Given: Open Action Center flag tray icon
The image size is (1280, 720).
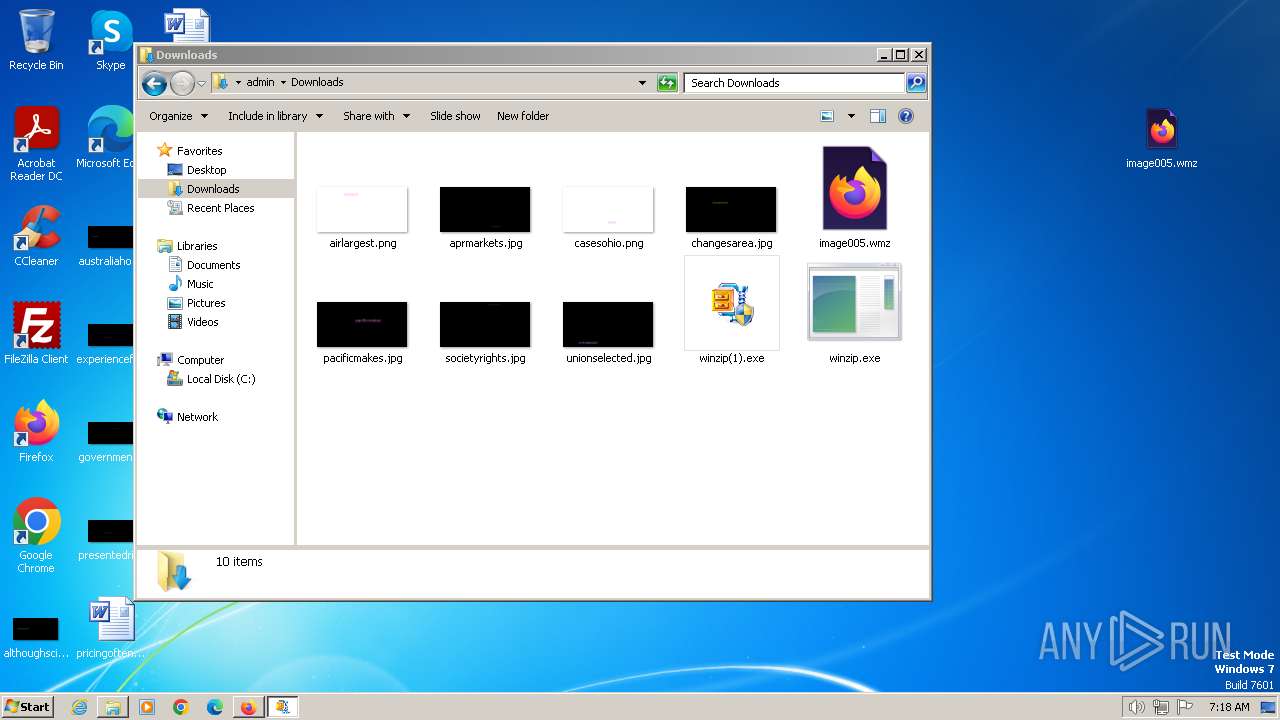Looking at the screenshot, I should click(x=1185, y=707).
